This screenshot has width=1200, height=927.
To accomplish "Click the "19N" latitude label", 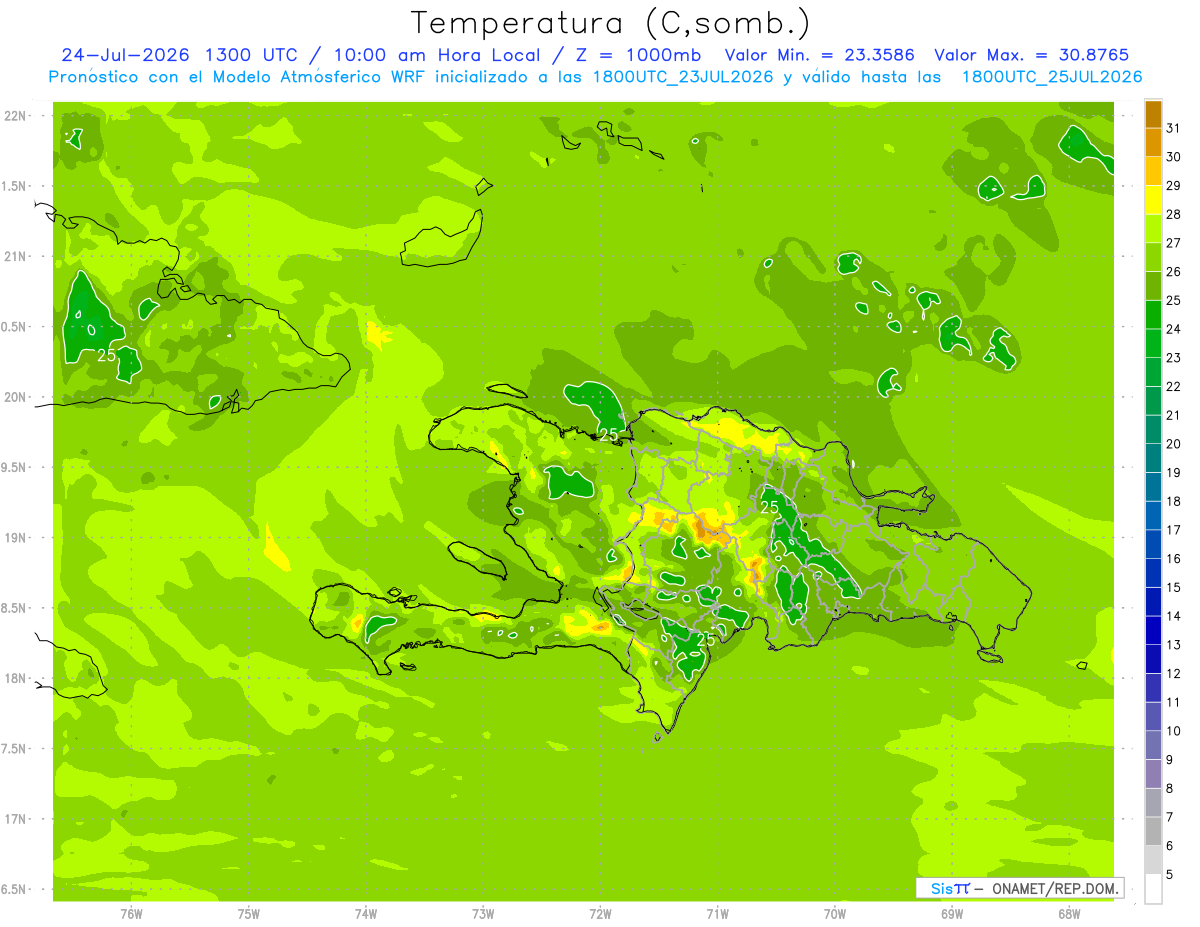I will (x=14, y=538).
